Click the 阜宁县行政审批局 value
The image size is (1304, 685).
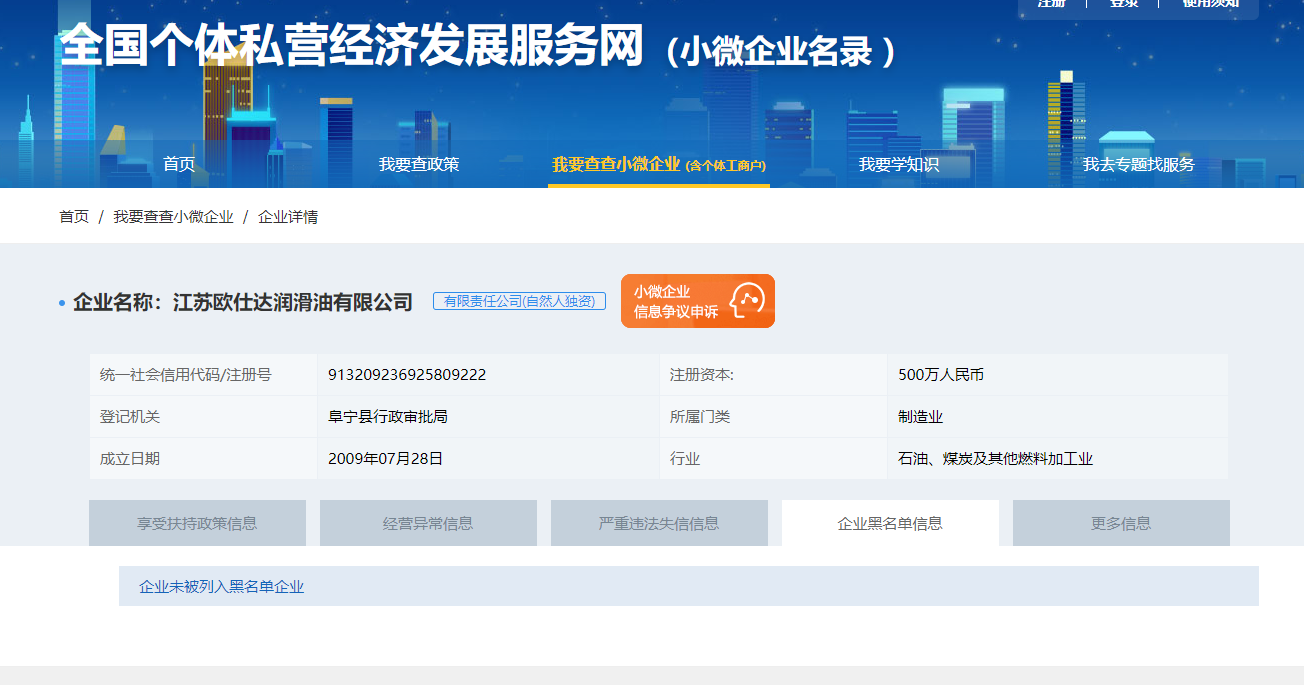pos(388,417)
